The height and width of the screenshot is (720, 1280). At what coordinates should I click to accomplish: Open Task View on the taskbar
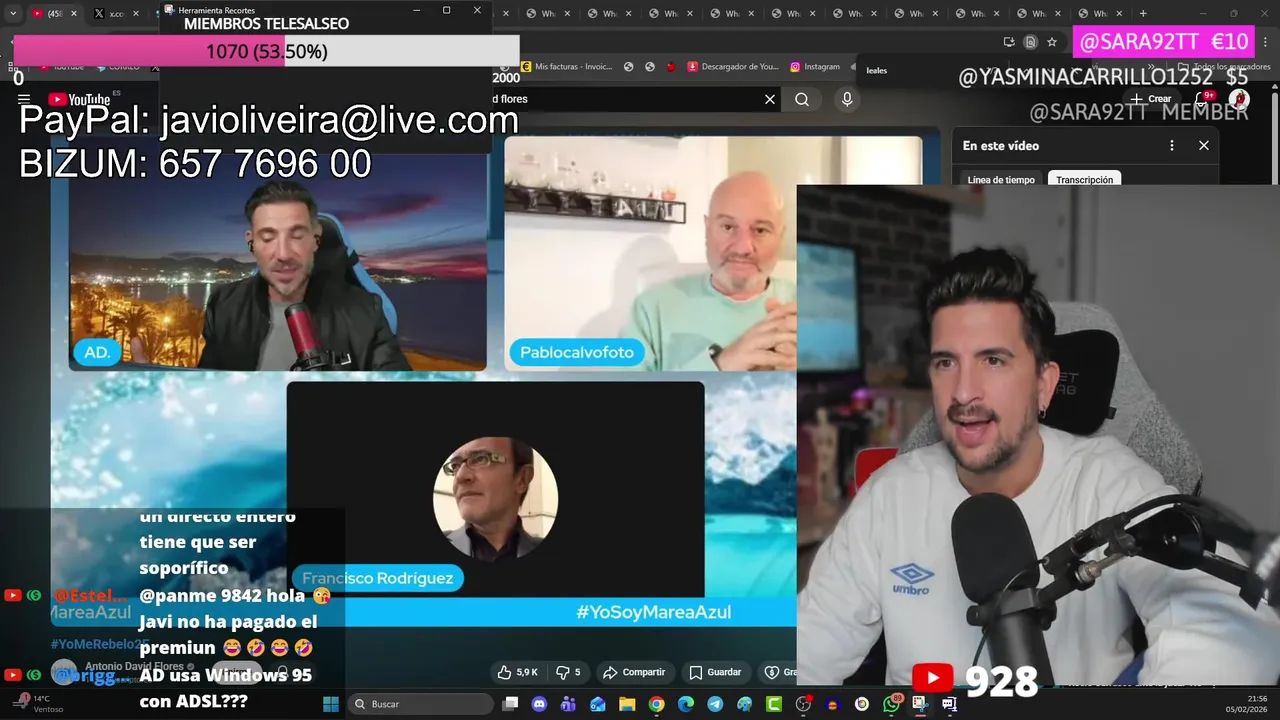pyautogui.click(x=510, y=704)
